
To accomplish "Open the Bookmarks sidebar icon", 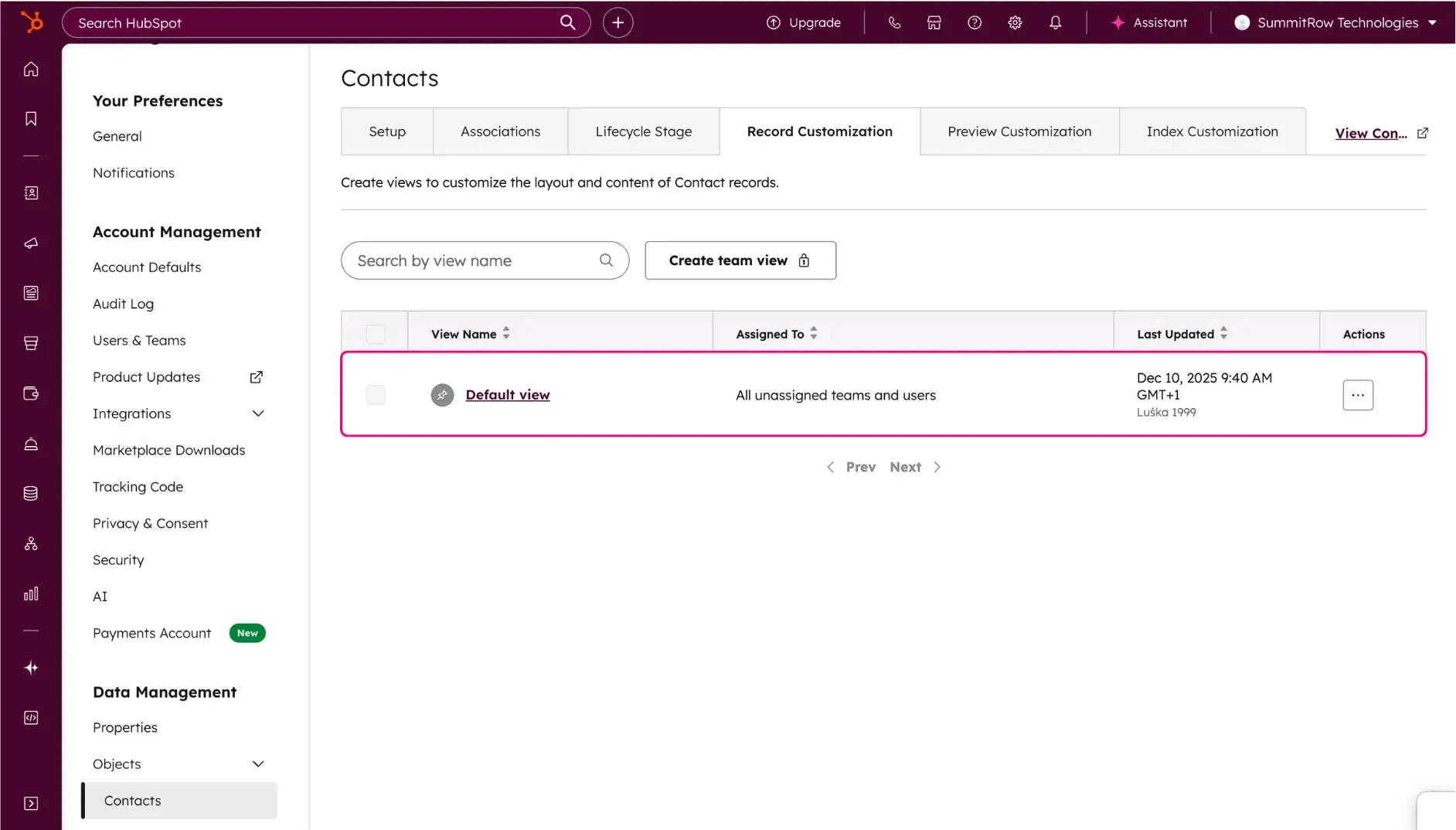I will (x=31, y=117).
